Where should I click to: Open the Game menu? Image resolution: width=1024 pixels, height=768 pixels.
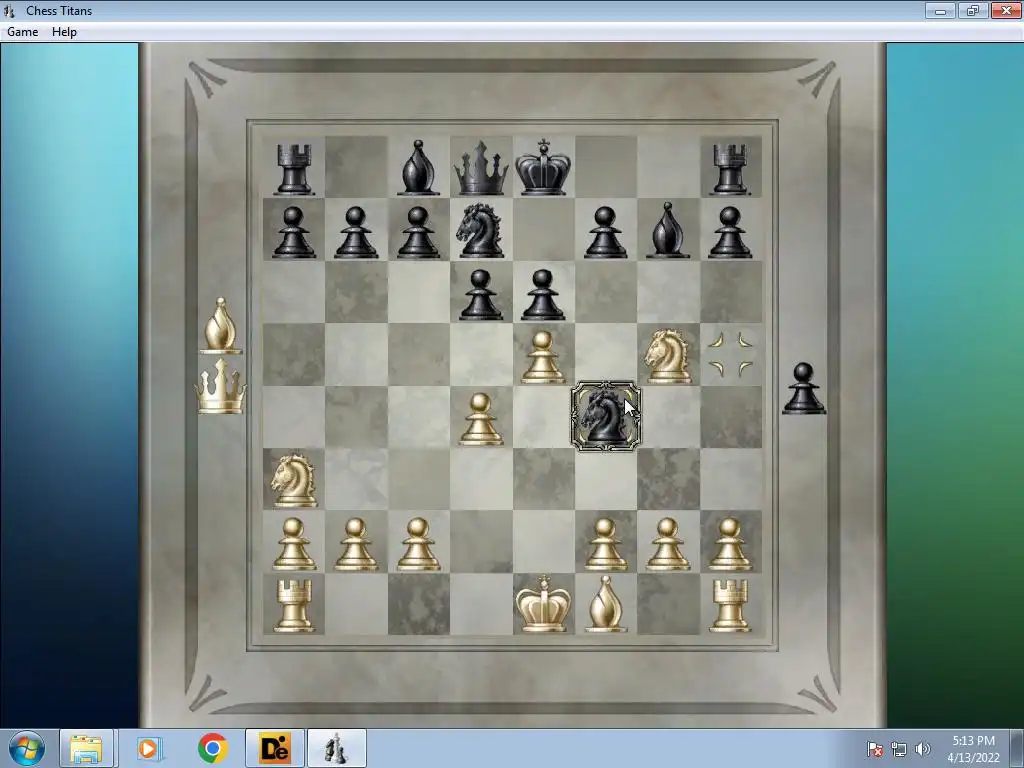22,32
